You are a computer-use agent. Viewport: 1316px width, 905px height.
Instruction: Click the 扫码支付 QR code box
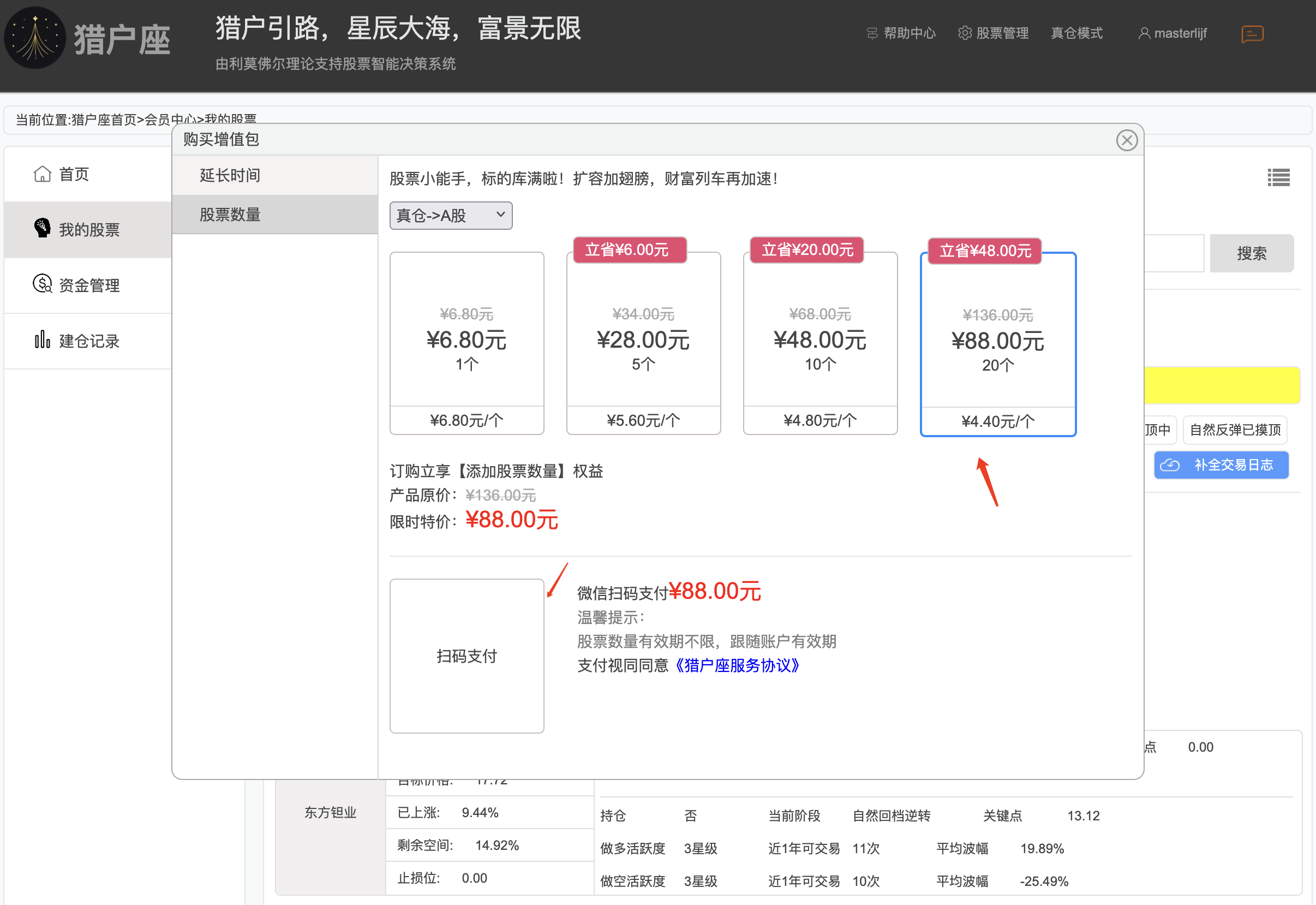(x=467, y=656)
